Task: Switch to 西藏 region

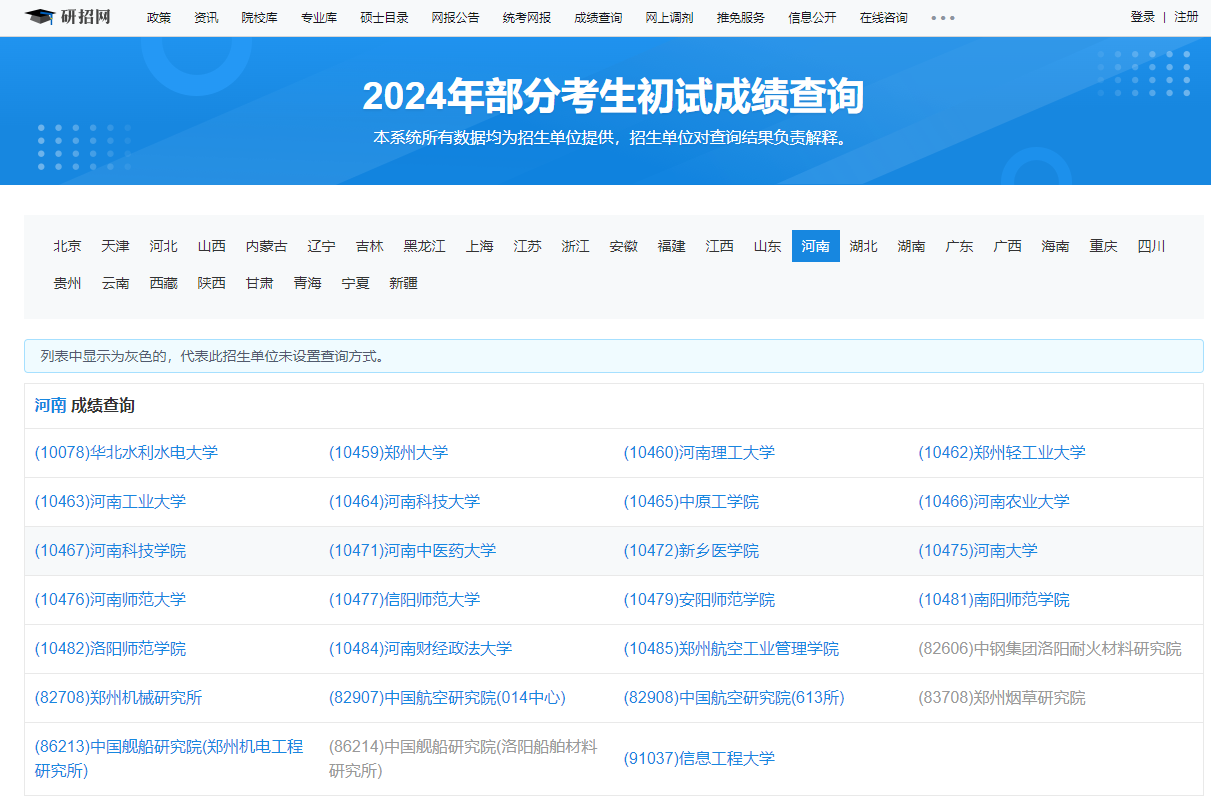Action: coord(164,283)
